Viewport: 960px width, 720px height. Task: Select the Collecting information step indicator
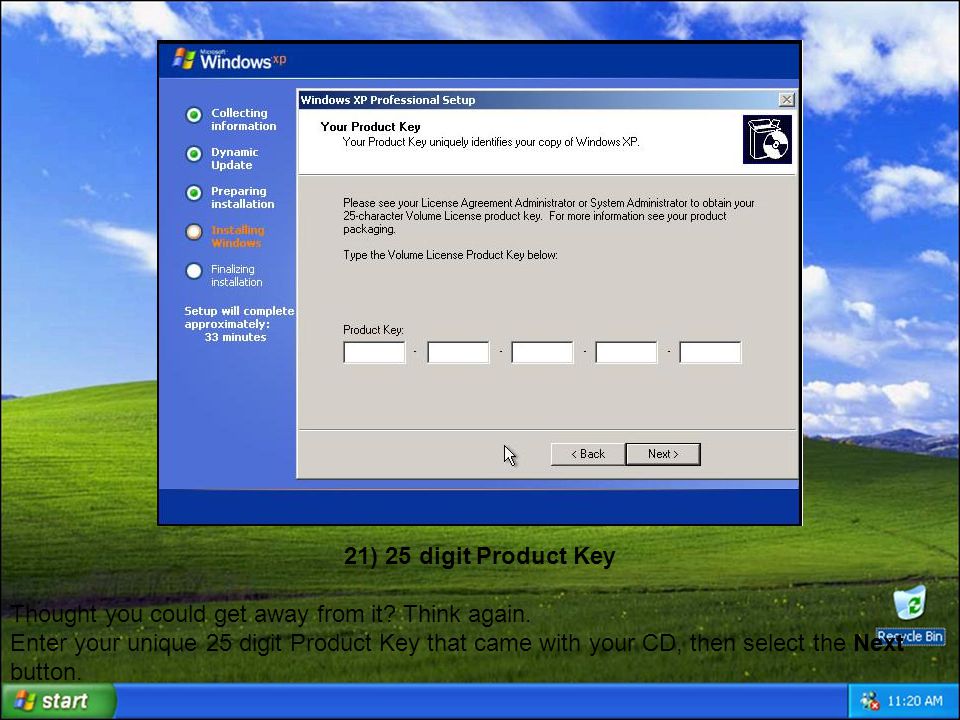[193, 115]
